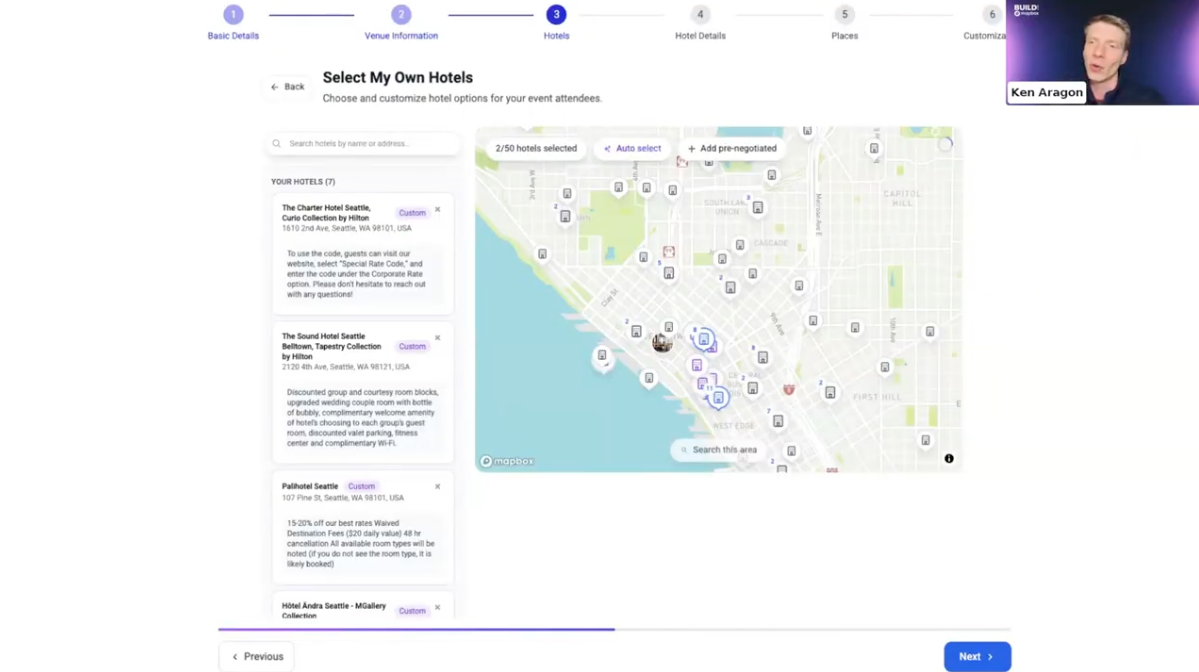Click Custom tag on Palihotel Seattle
Viewport: 1199px width, 672px height.
coord(362,486)
